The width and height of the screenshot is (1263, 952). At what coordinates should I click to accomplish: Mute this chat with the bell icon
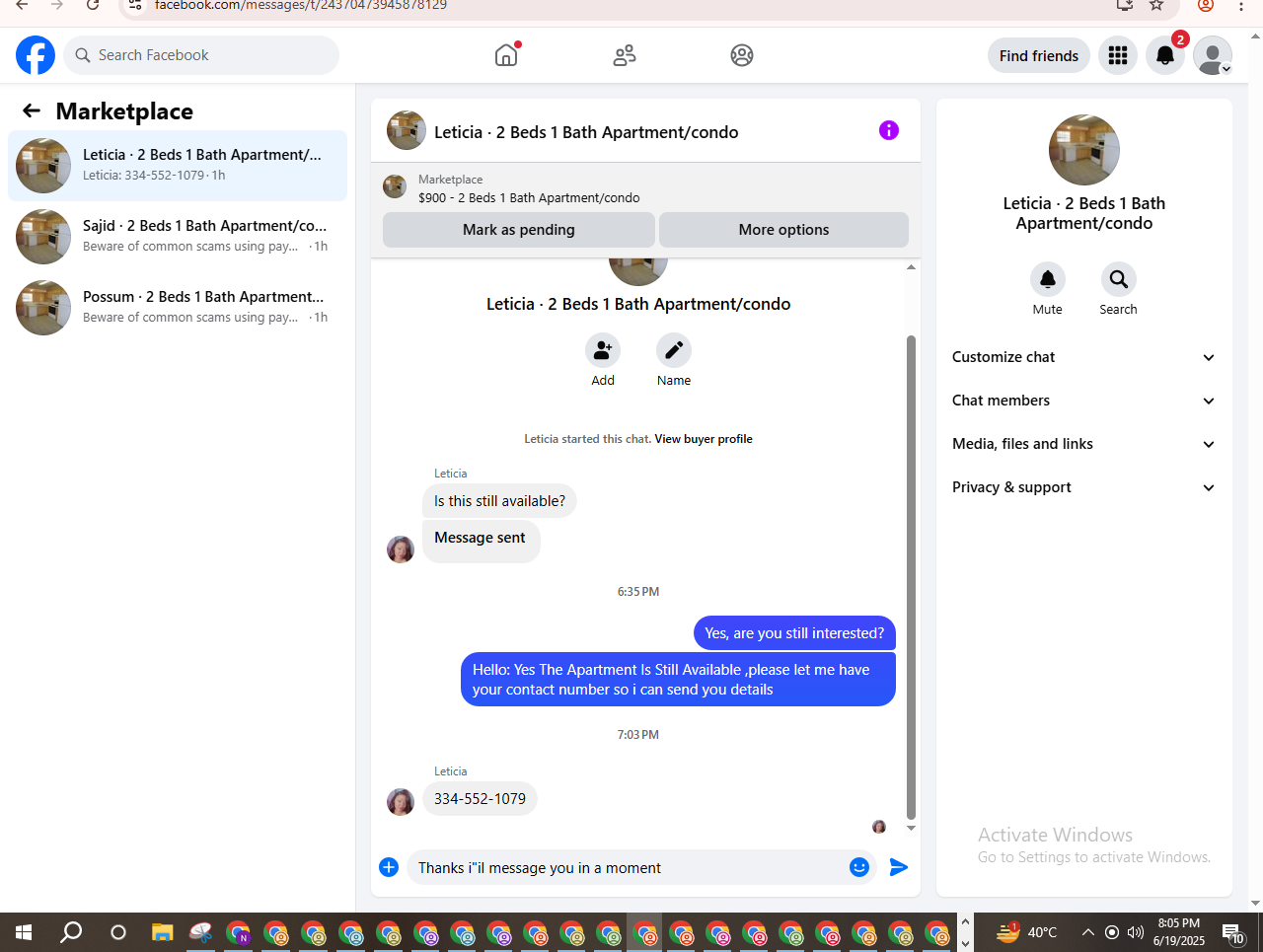(1048, 279)
